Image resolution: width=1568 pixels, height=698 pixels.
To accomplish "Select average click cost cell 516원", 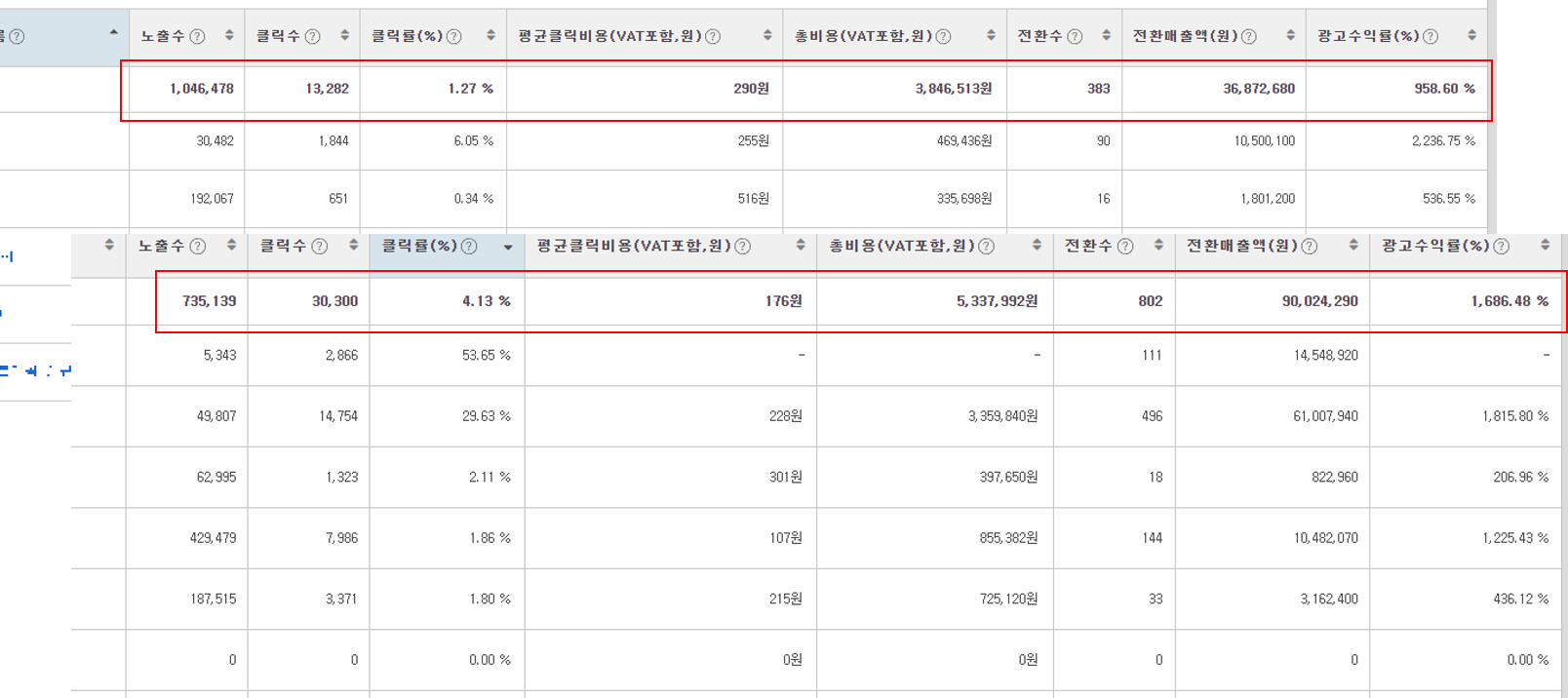I will click(x=753, y=199).
